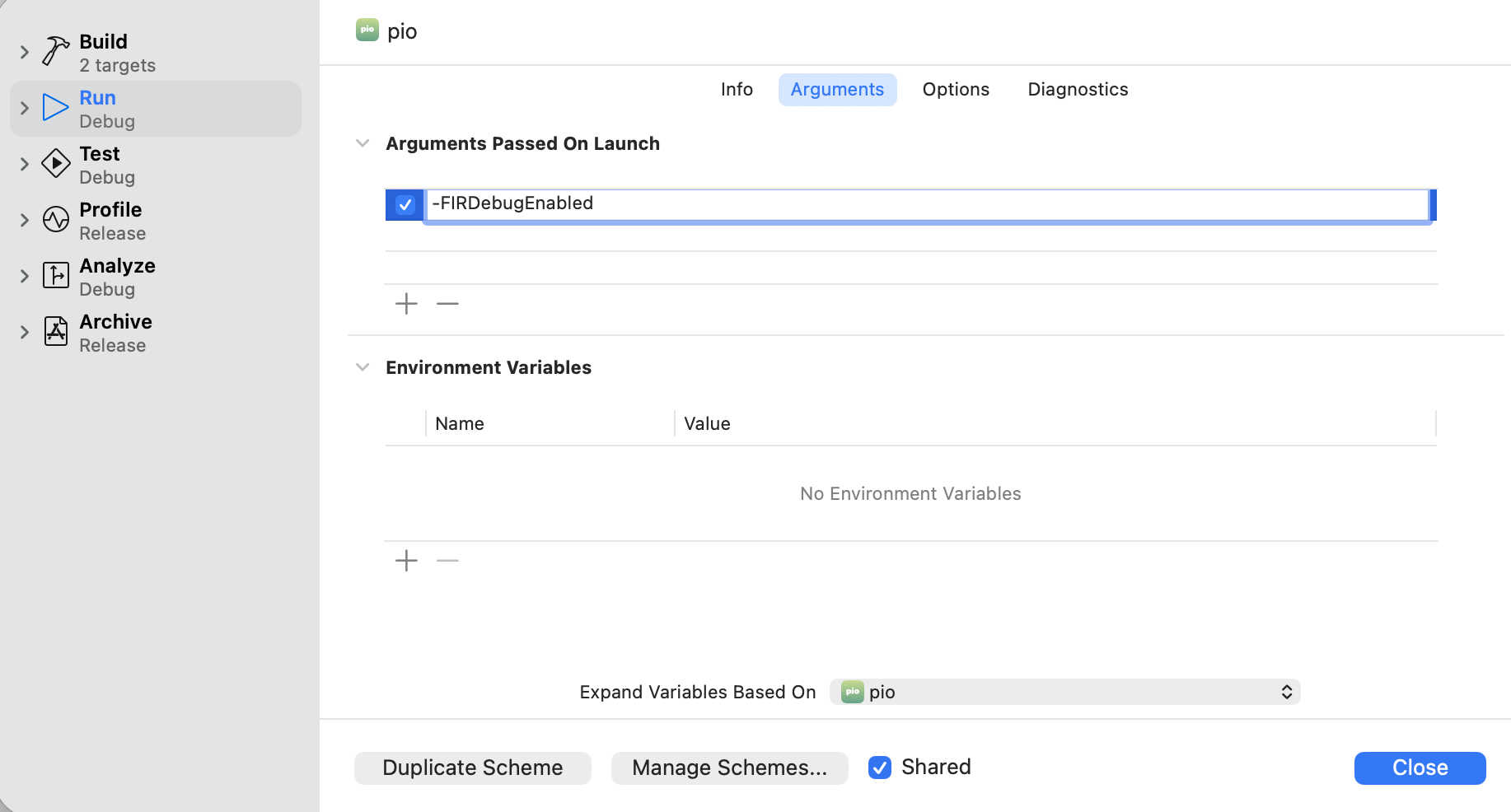This screenshot has width=1511, height=812.
Task: Expand the Build action chevron
Action: (25, 52)
